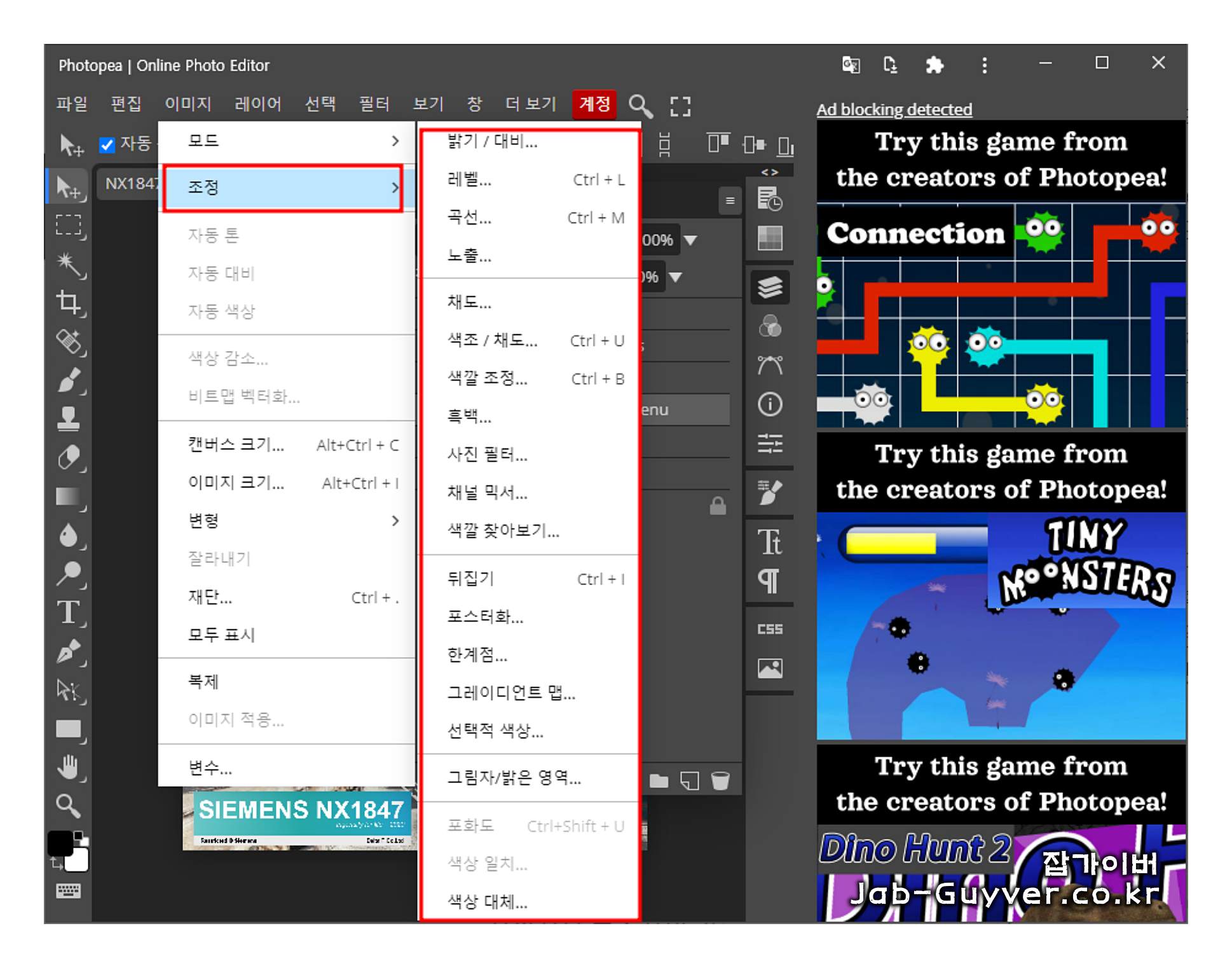1232x968 pixels.
Task: Click the SIEMENS NX1847 image thumbnail
Action: point(299,819)
